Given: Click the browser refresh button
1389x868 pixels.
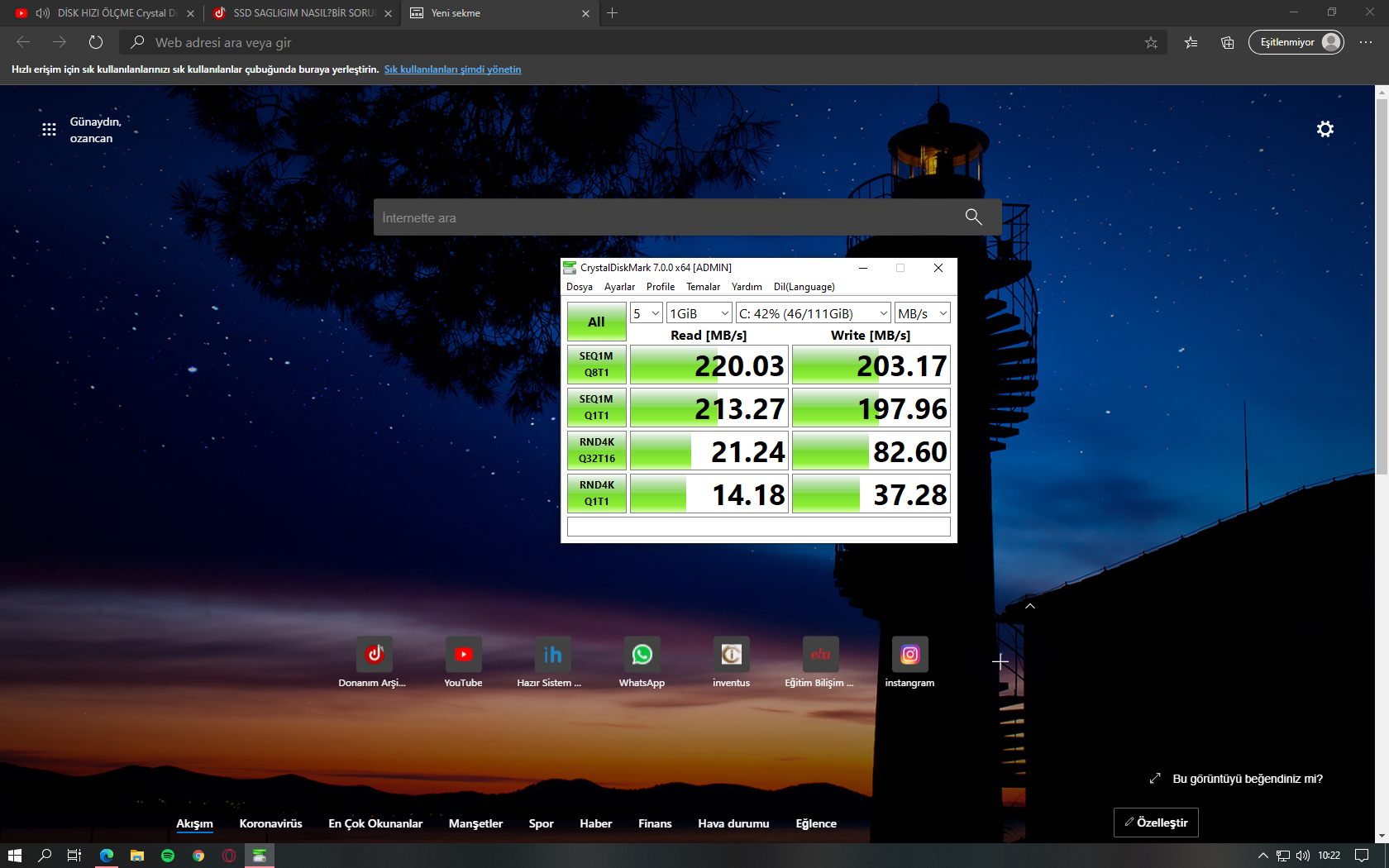Looking at the screenshot, I should 96,42.
